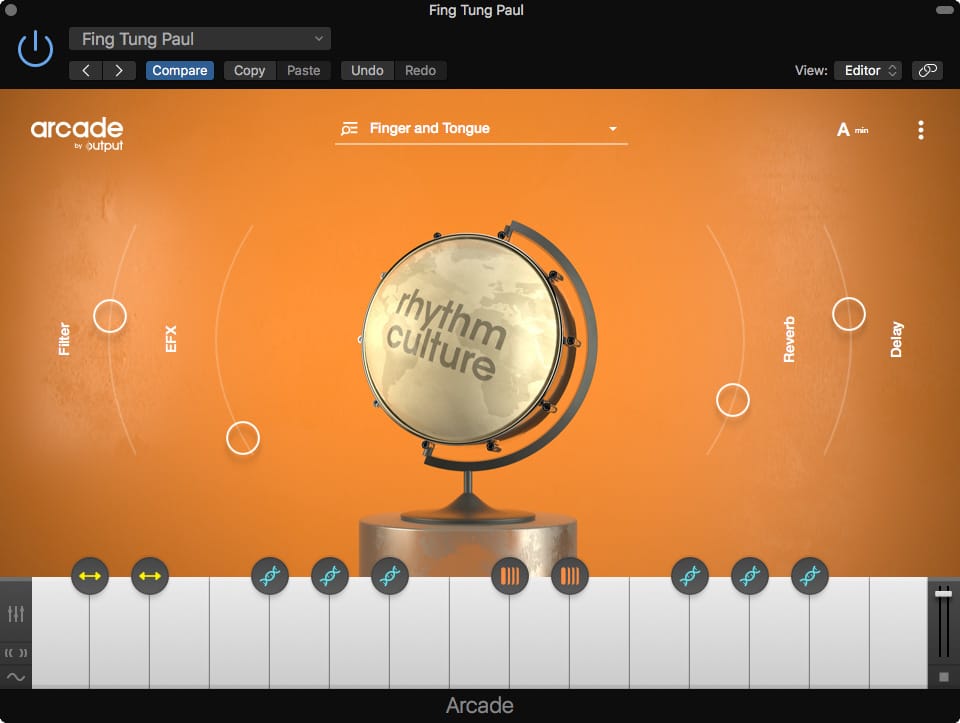
Task: Click the Redo button
Action: pyautogui.click(x=420, y=70)
